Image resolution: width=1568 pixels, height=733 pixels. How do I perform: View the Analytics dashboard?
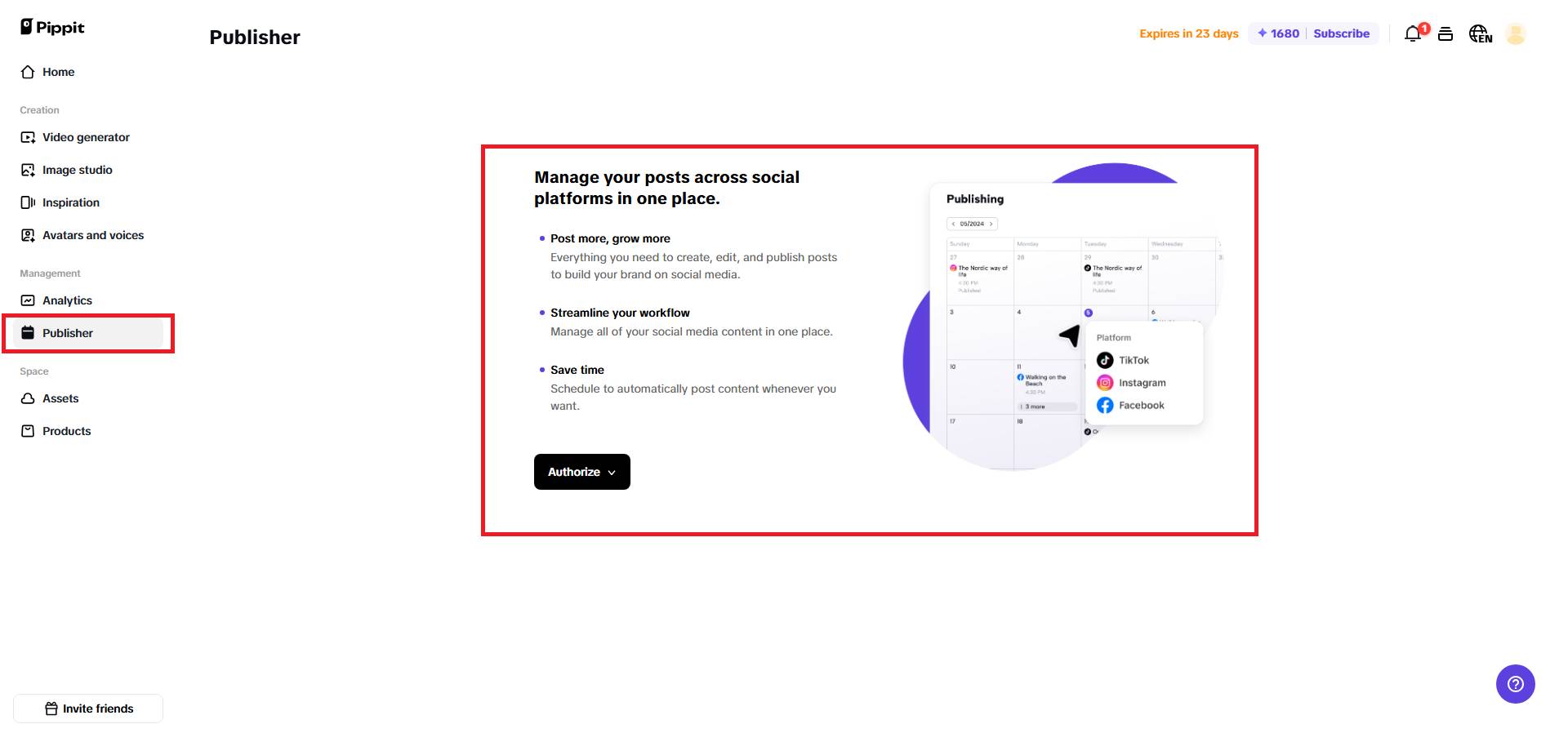pyautogui.click(x=68, y=300)
